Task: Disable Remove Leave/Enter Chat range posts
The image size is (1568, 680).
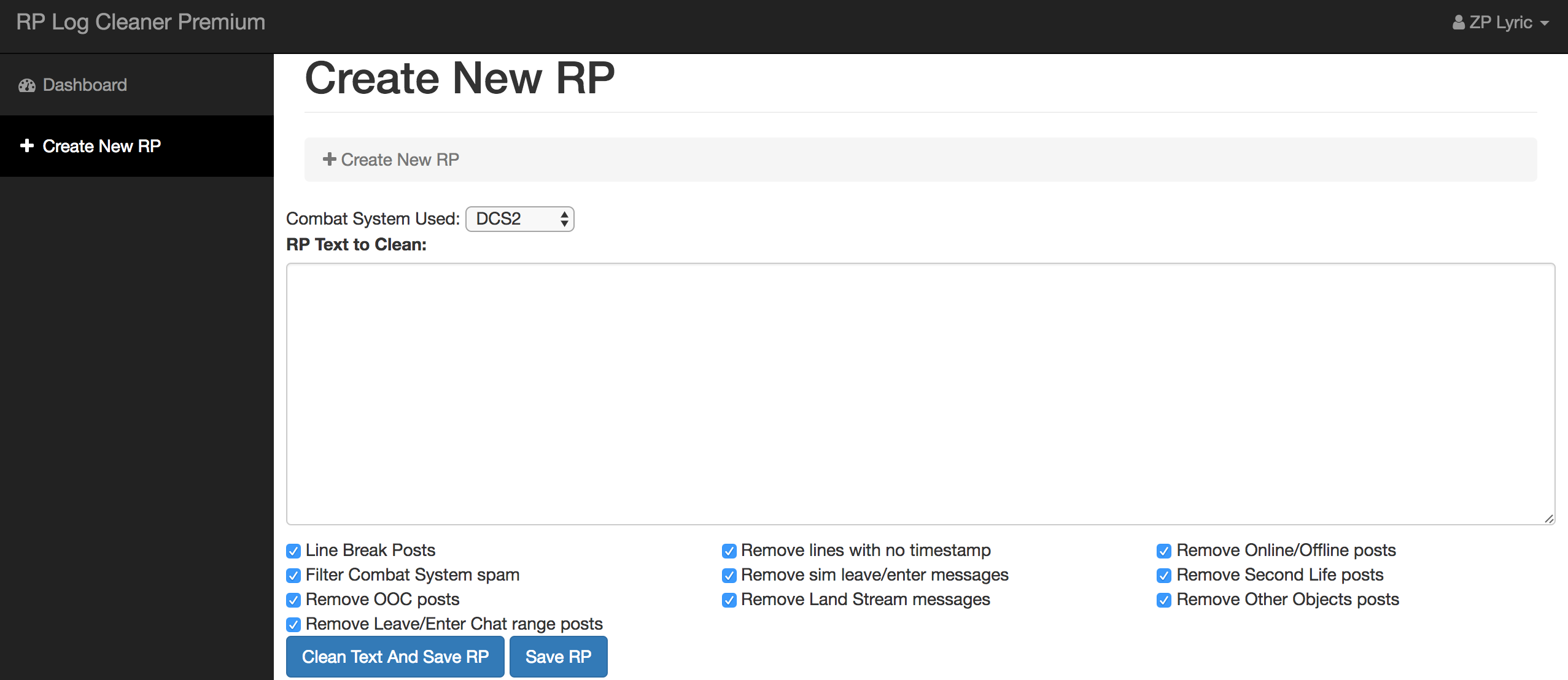Action: click(x=293, y=624)
